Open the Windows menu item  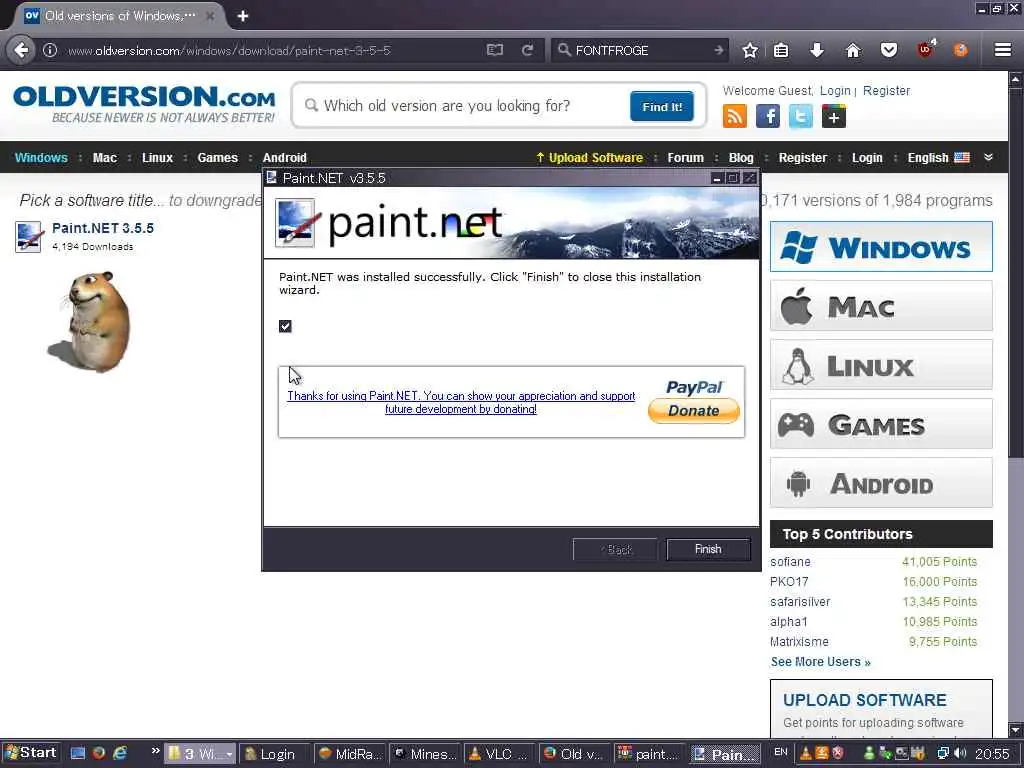click(x=41, y=157)
